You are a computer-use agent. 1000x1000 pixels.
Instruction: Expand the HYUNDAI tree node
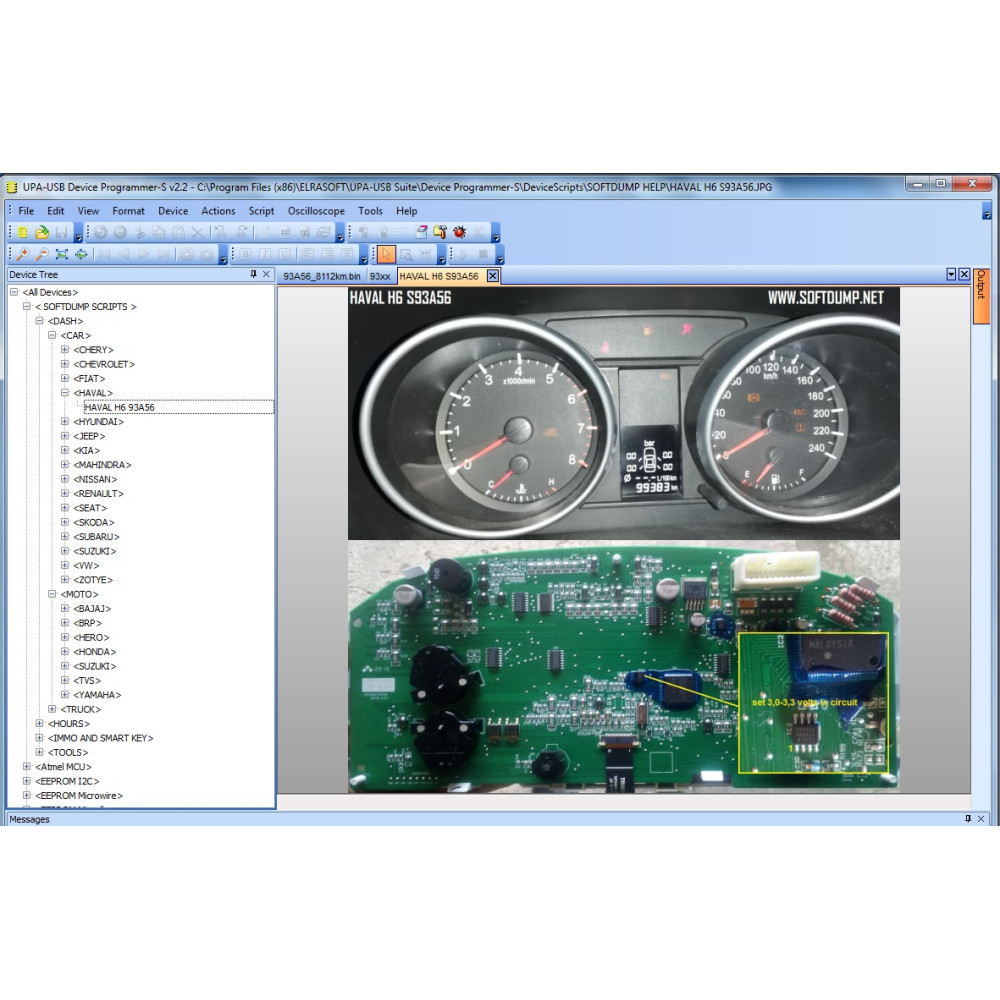point(65,422)
